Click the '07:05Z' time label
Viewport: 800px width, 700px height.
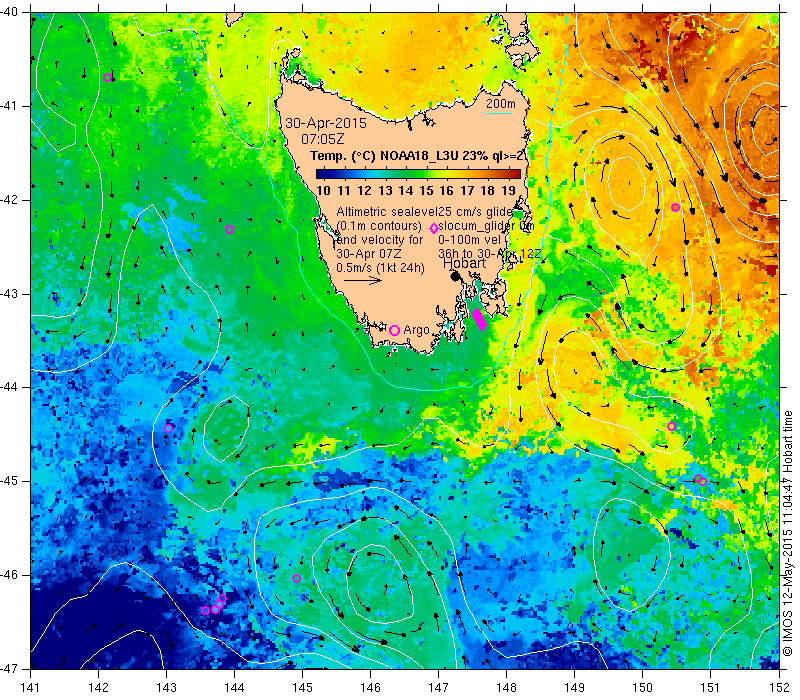click(x=322, y=138)
